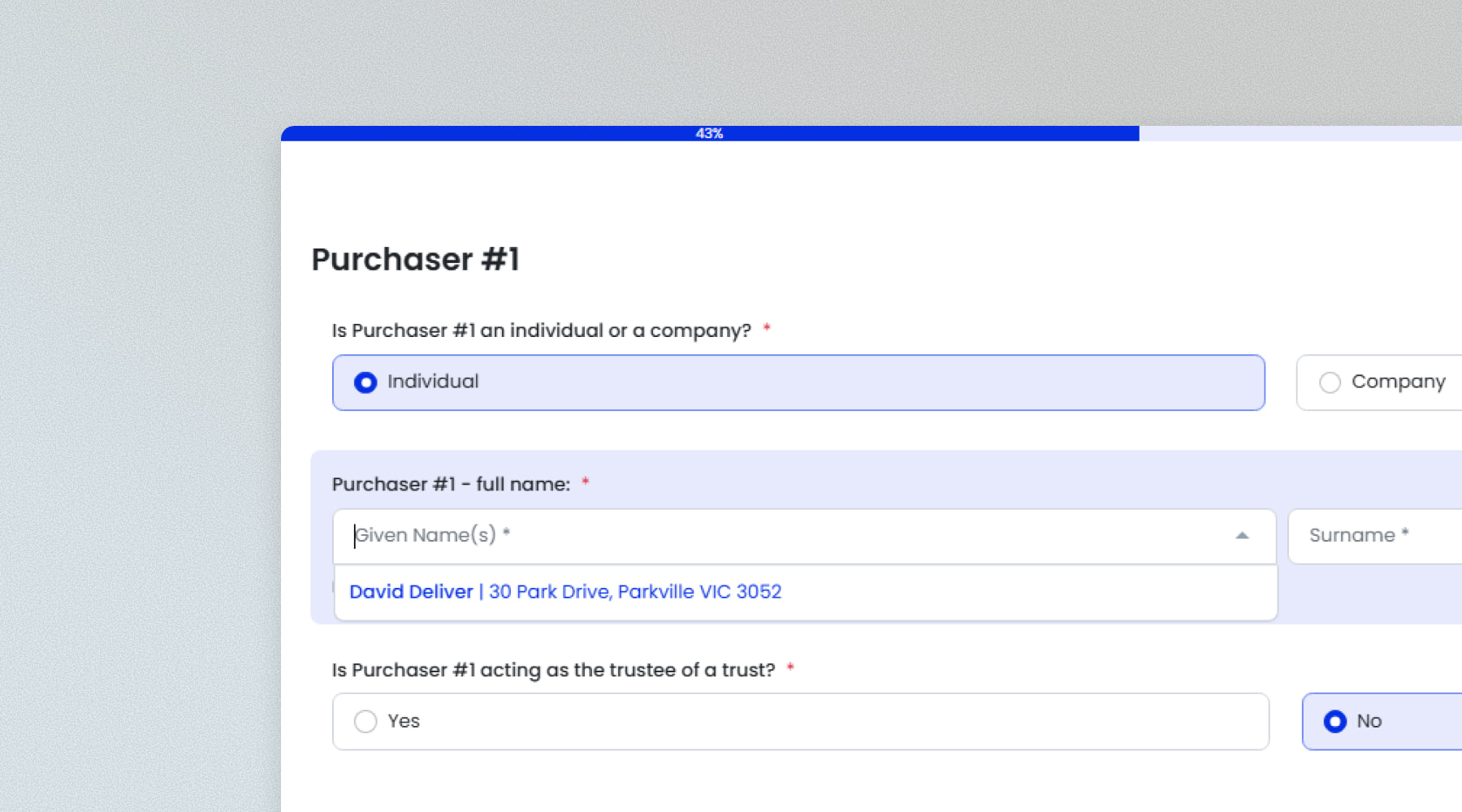
Task: Click the No option label text
Action: click(1369, 721)
